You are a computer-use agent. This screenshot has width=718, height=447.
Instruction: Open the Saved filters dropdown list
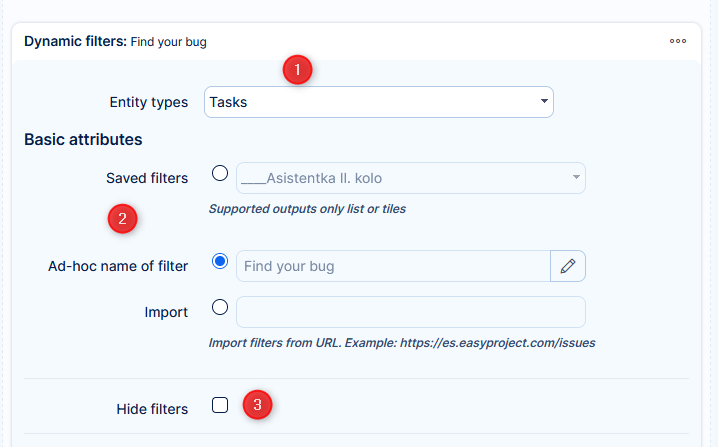point(410,178)
